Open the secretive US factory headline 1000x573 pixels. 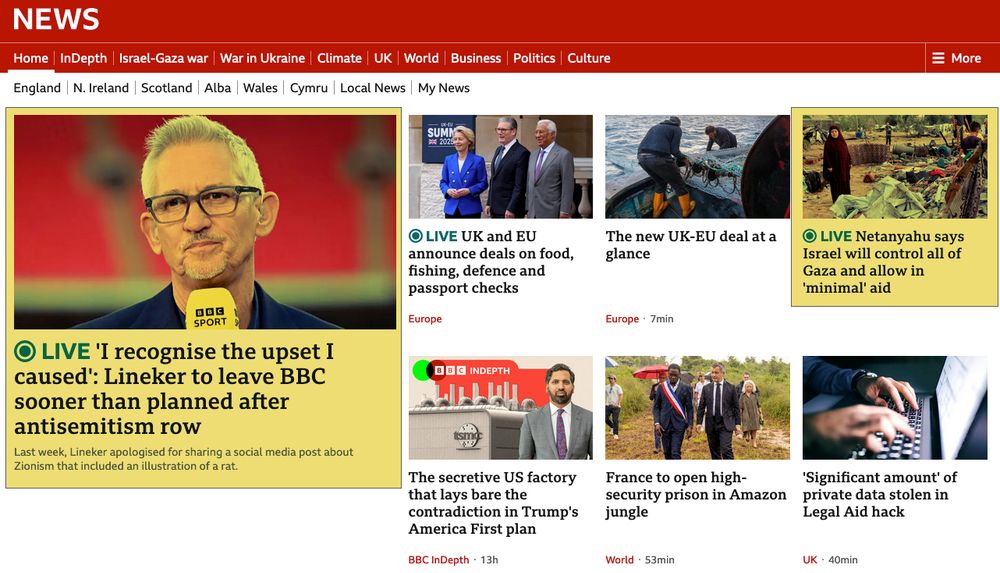click(493, 503)
